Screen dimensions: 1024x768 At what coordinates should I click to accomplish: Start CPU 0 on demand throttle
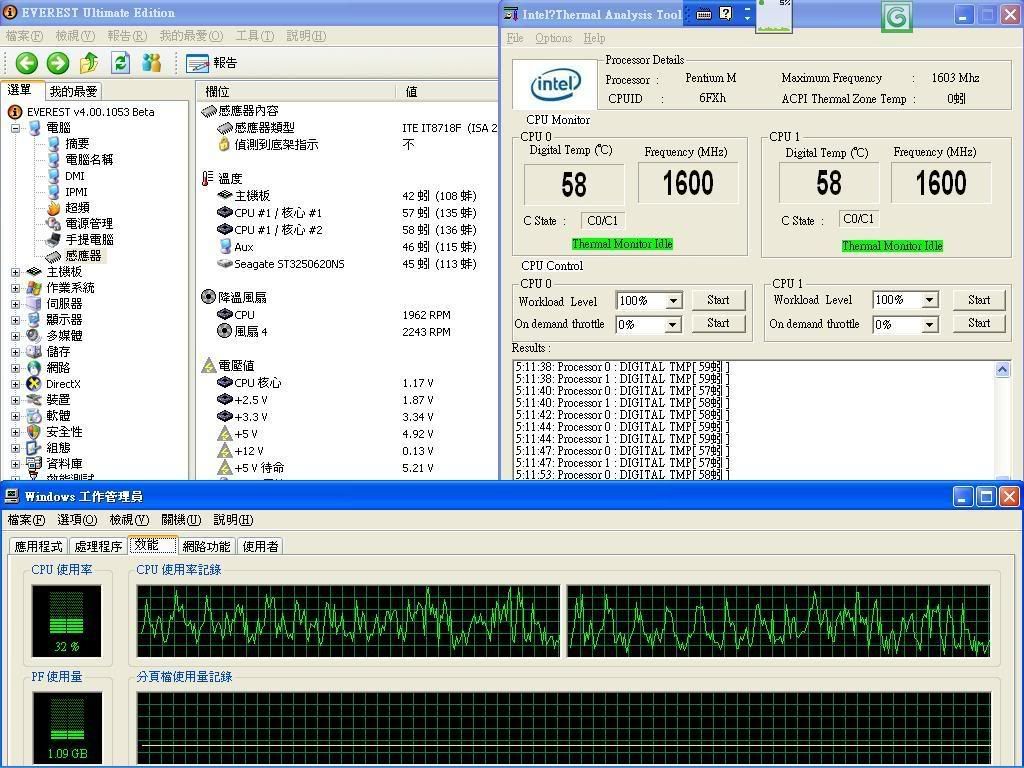[x=718, y=323]
